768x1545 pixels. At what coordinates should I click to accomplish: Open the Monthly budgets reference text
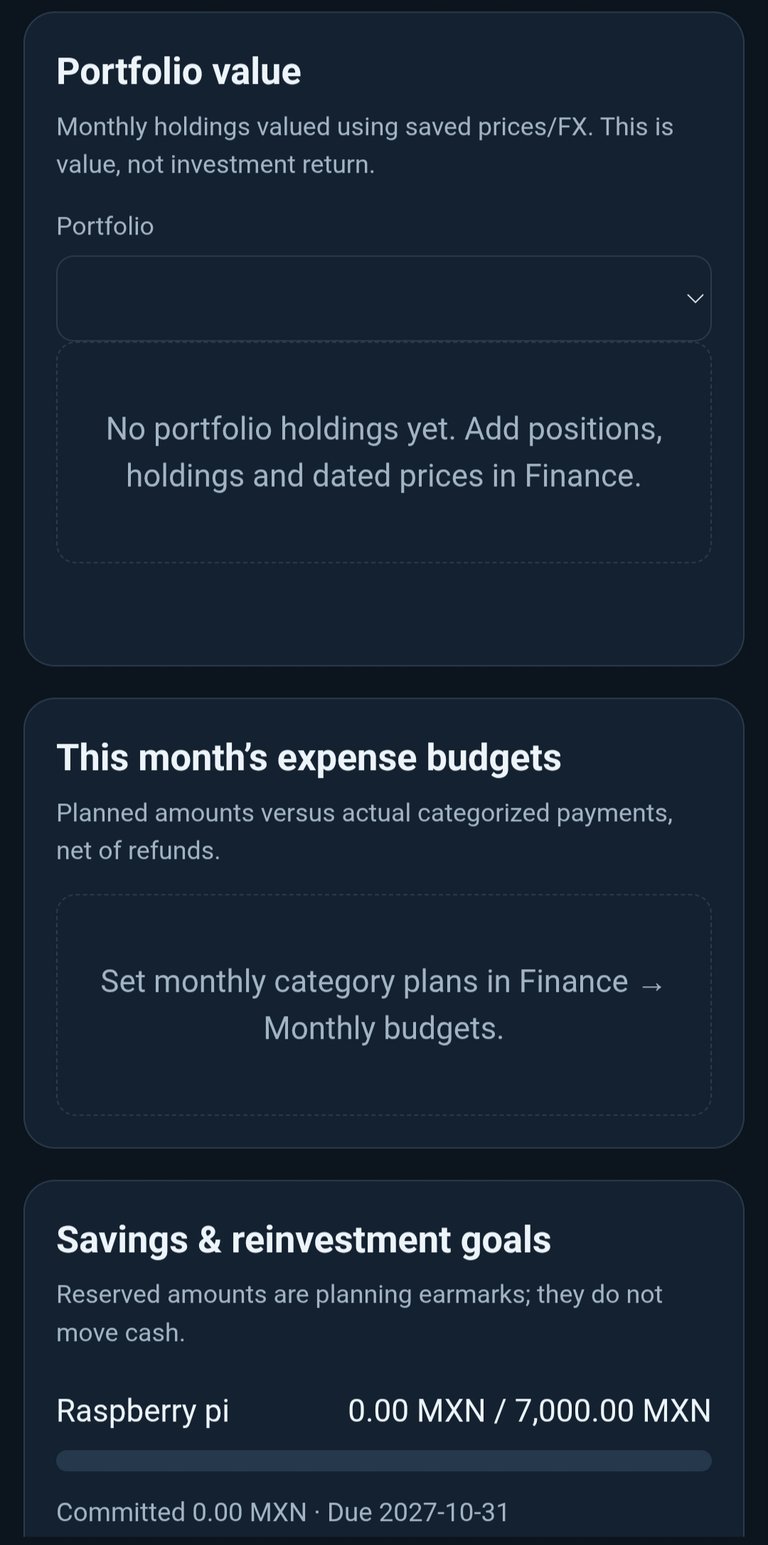pyautogui.click(x=384, y=1028)
